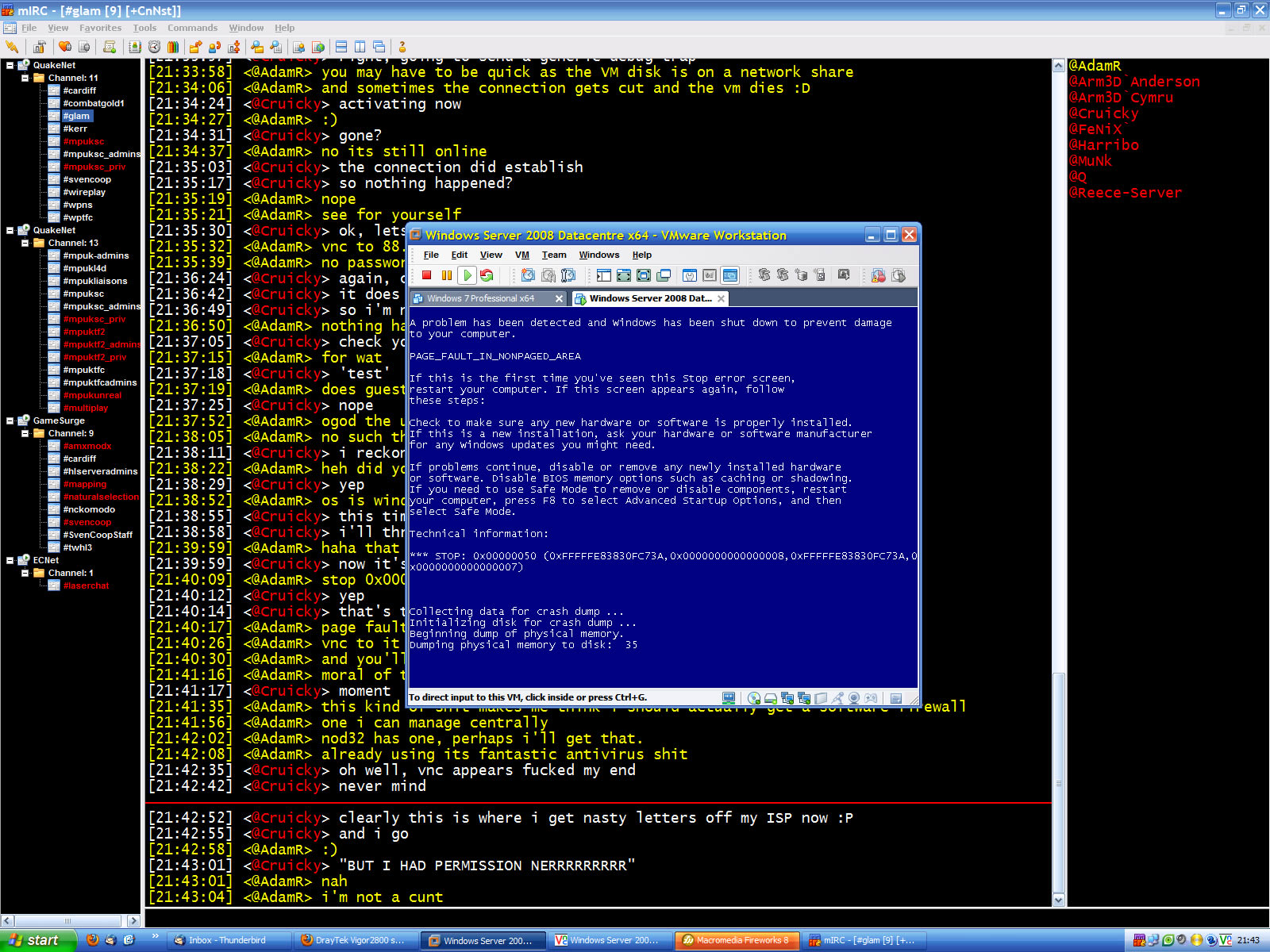
Task: Power on the VM green play icon
Action: 468,275
